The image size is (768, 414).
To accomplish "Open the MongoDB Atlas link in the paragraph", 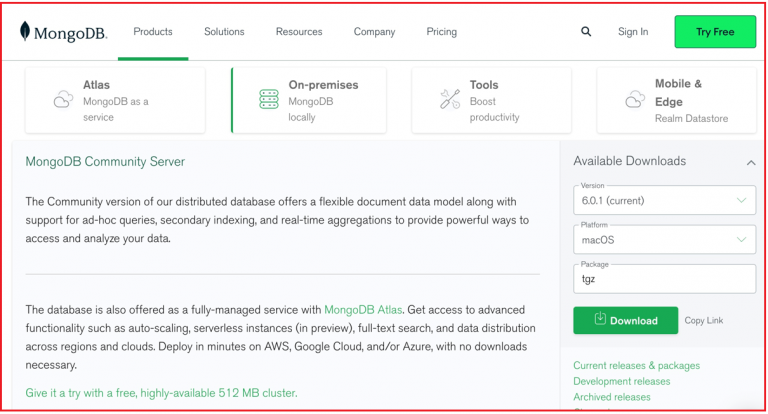I will 363,310.
